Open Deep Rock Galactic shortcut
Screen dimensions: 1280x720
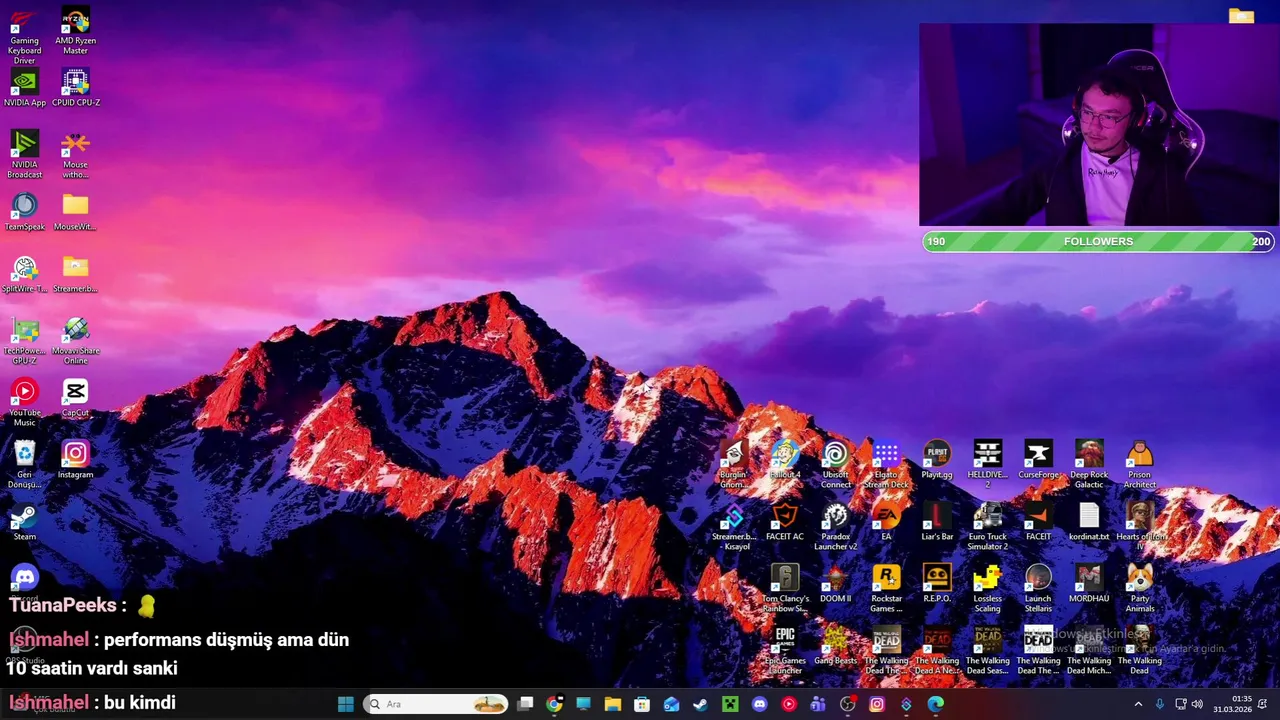click(1089, 465)
